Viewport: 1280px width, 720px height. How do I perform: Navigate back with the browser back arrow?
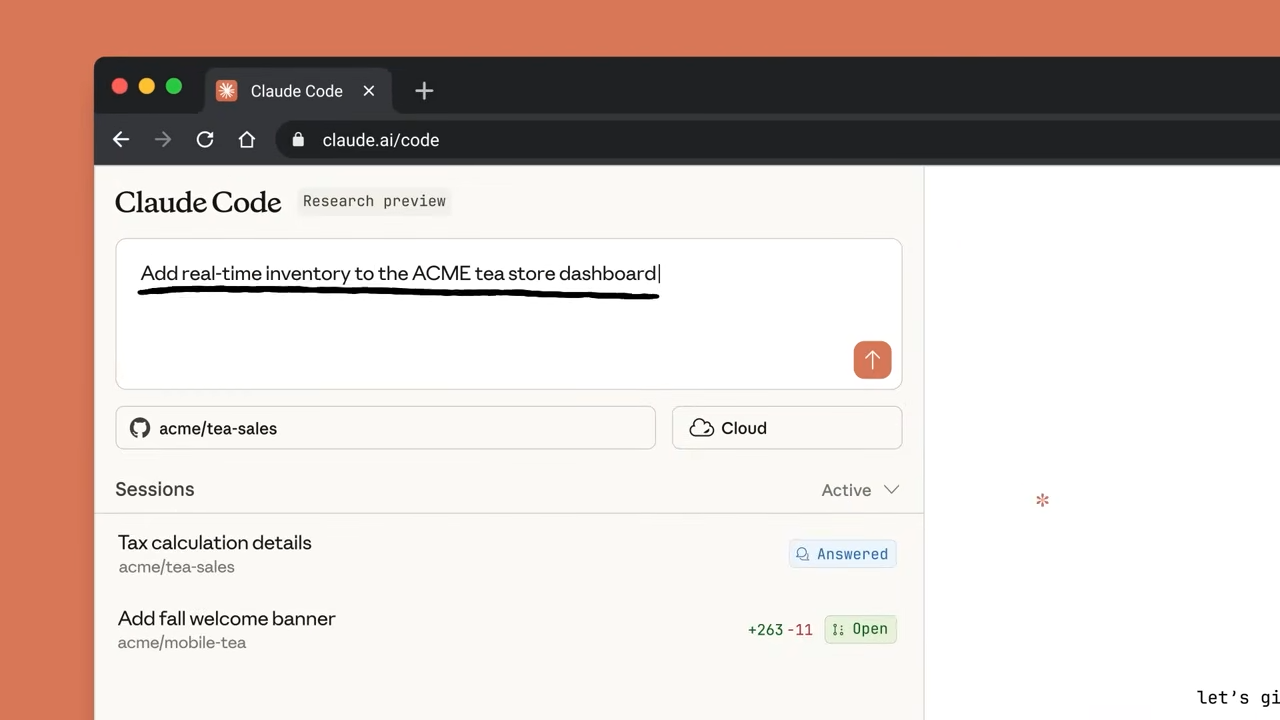coord(120,139)
